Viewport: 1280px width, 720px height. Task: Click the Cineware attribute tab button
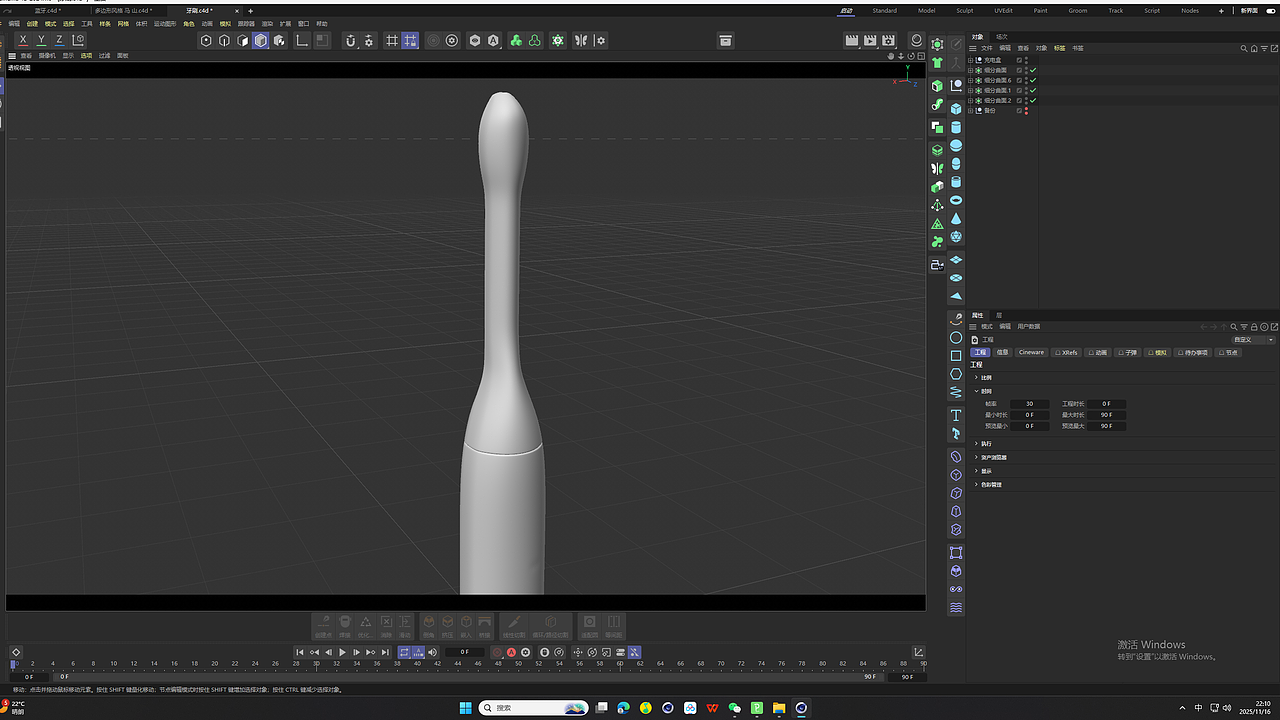(1031, 352)
